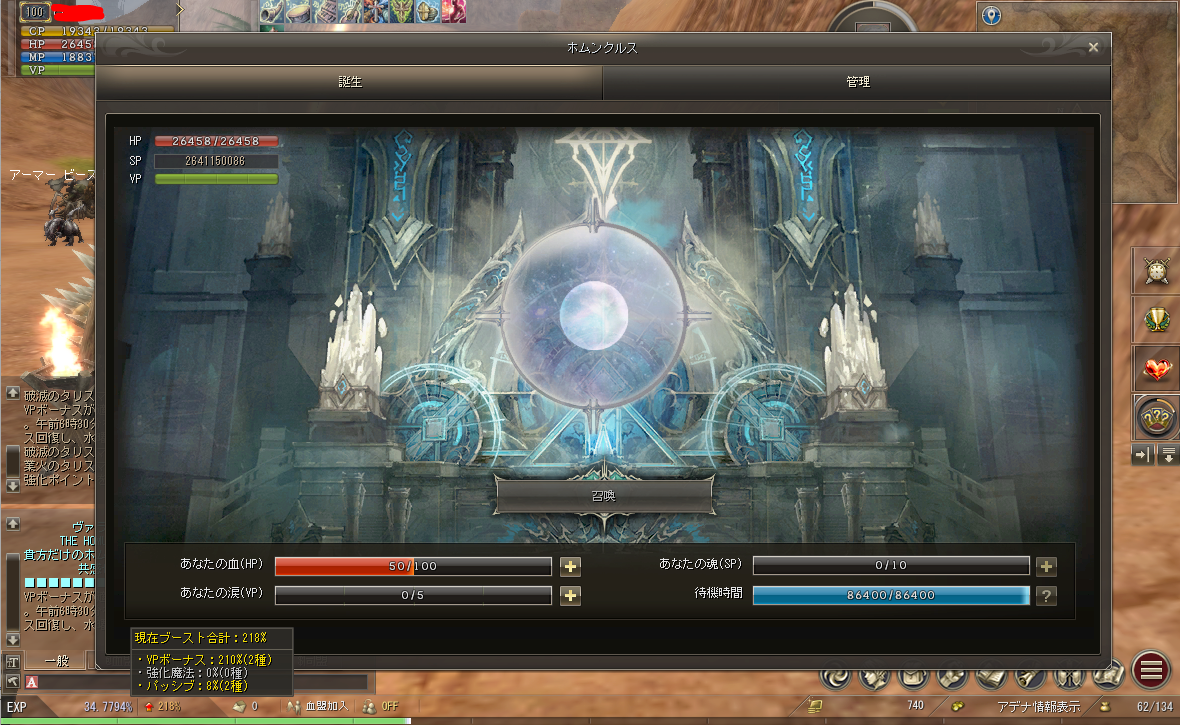The image size is (1180, 725).
Task: Click the computer coins icon near 740
Action: coord(815,705)
